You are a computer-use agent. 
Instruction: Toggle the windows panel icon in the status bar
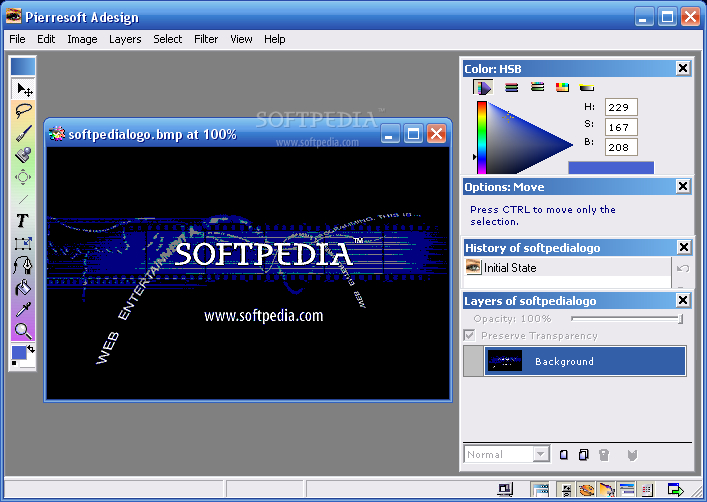pyautogui.click(x=540, y=489)
